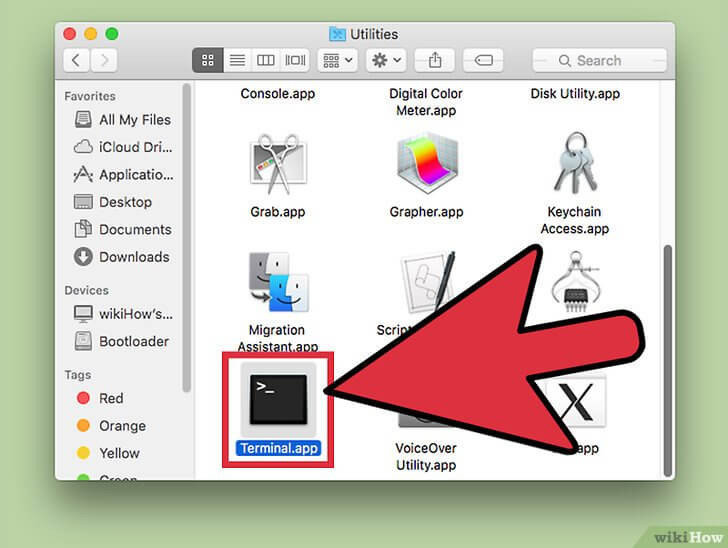The image size is (728, 548).
Task: Open the Arrange items dropdown
Action: 337,60
